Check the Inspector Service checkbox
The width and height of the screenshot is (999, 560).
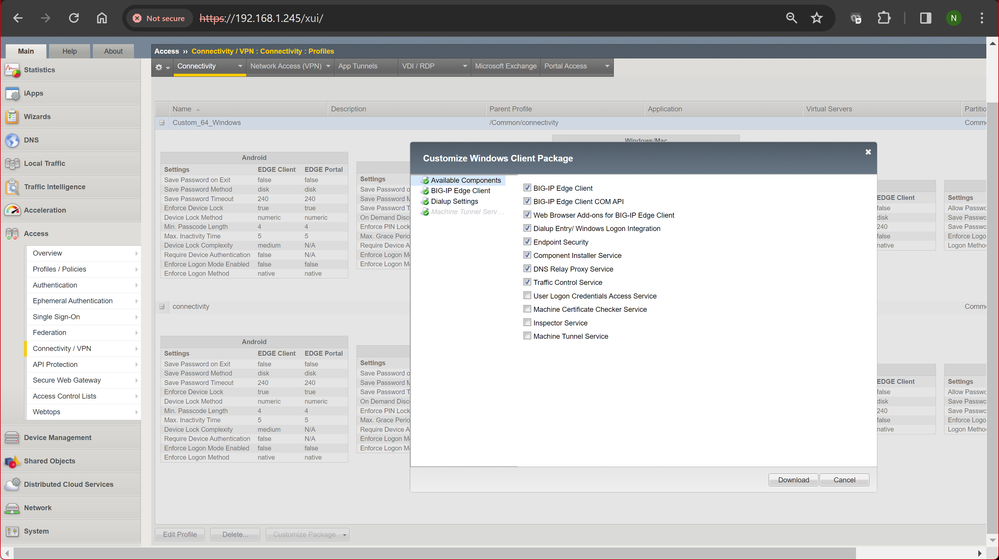point(528,323)
